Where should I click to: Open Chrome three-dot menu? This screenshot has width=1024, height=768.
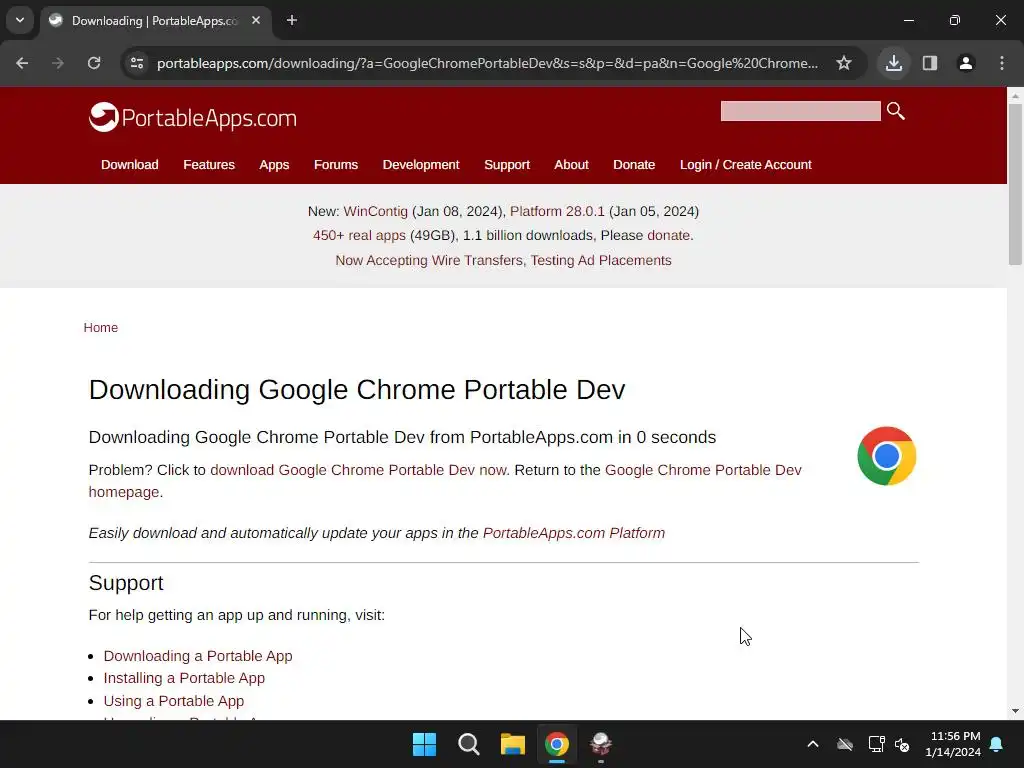pos(1002,63)
